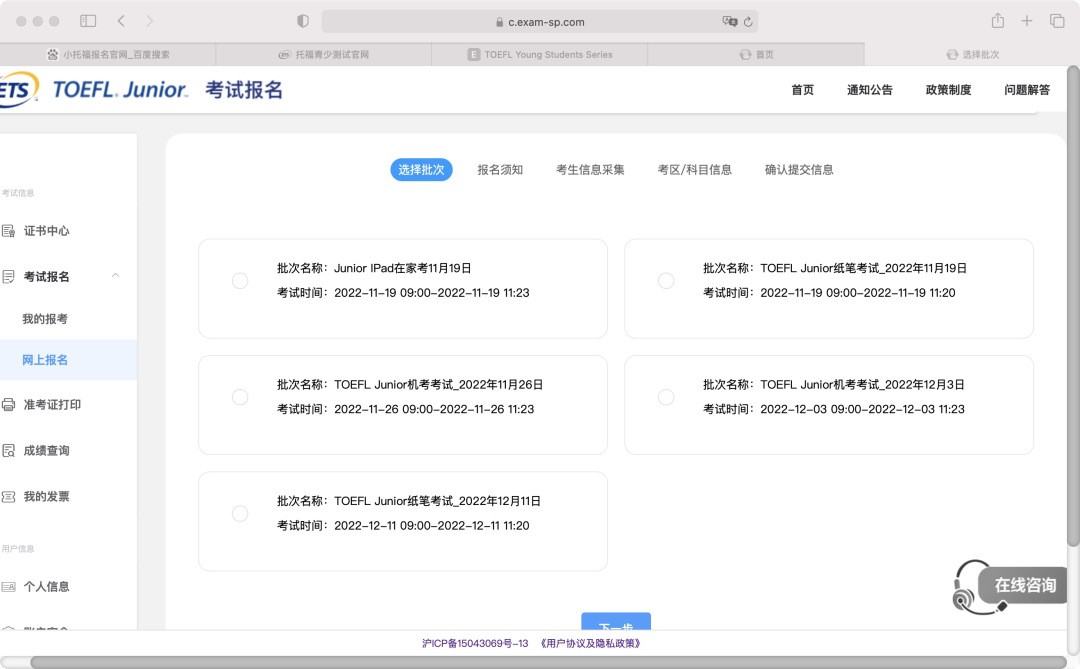The height and width of the screenshot is (669, 1080).
Task: Click the c.exam-sp.com address field
Action: [x=539, y=21]
